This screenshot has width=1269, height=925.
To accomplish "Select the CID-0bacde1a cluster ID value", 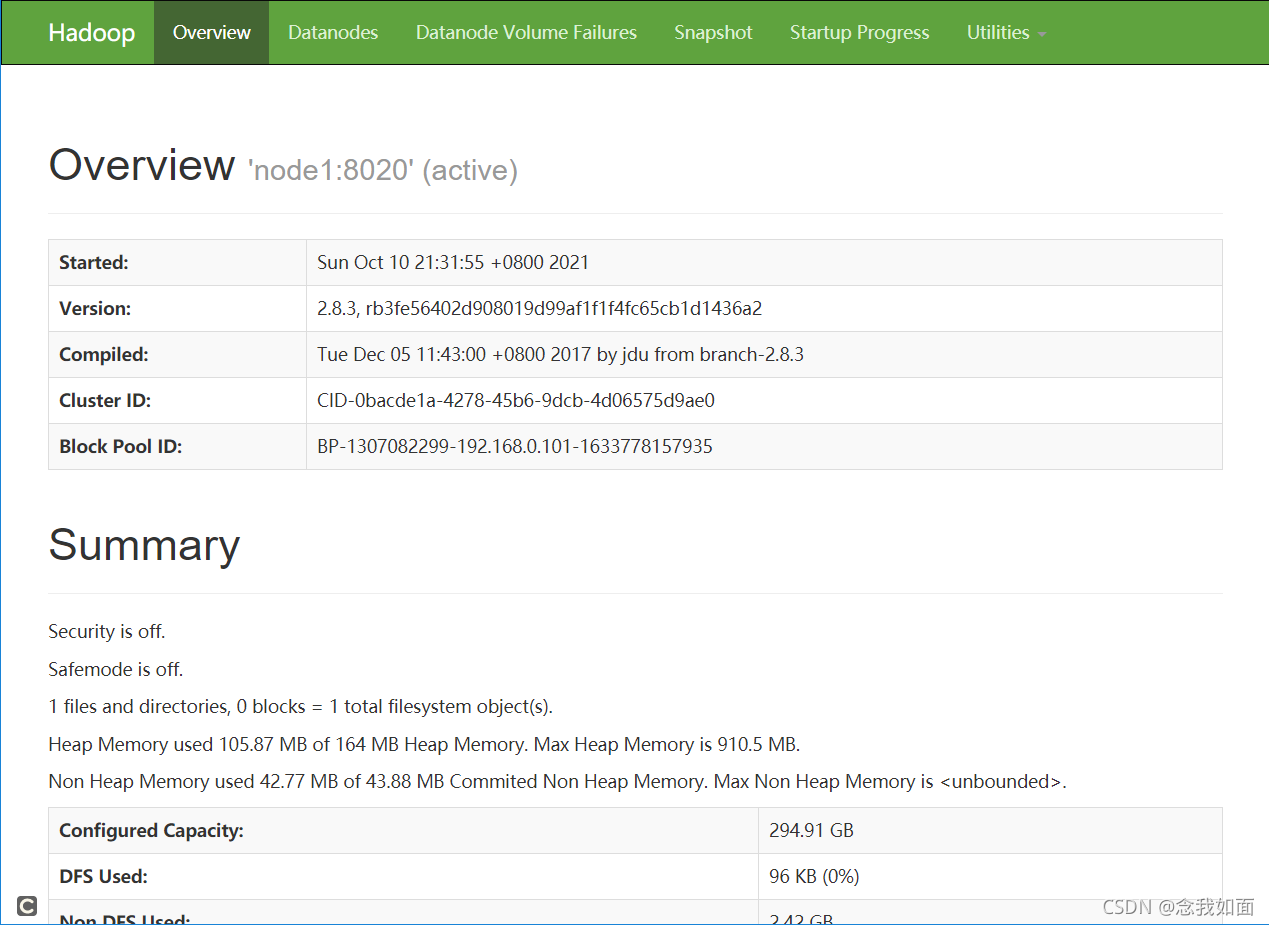I will click(x=516, y=401).
